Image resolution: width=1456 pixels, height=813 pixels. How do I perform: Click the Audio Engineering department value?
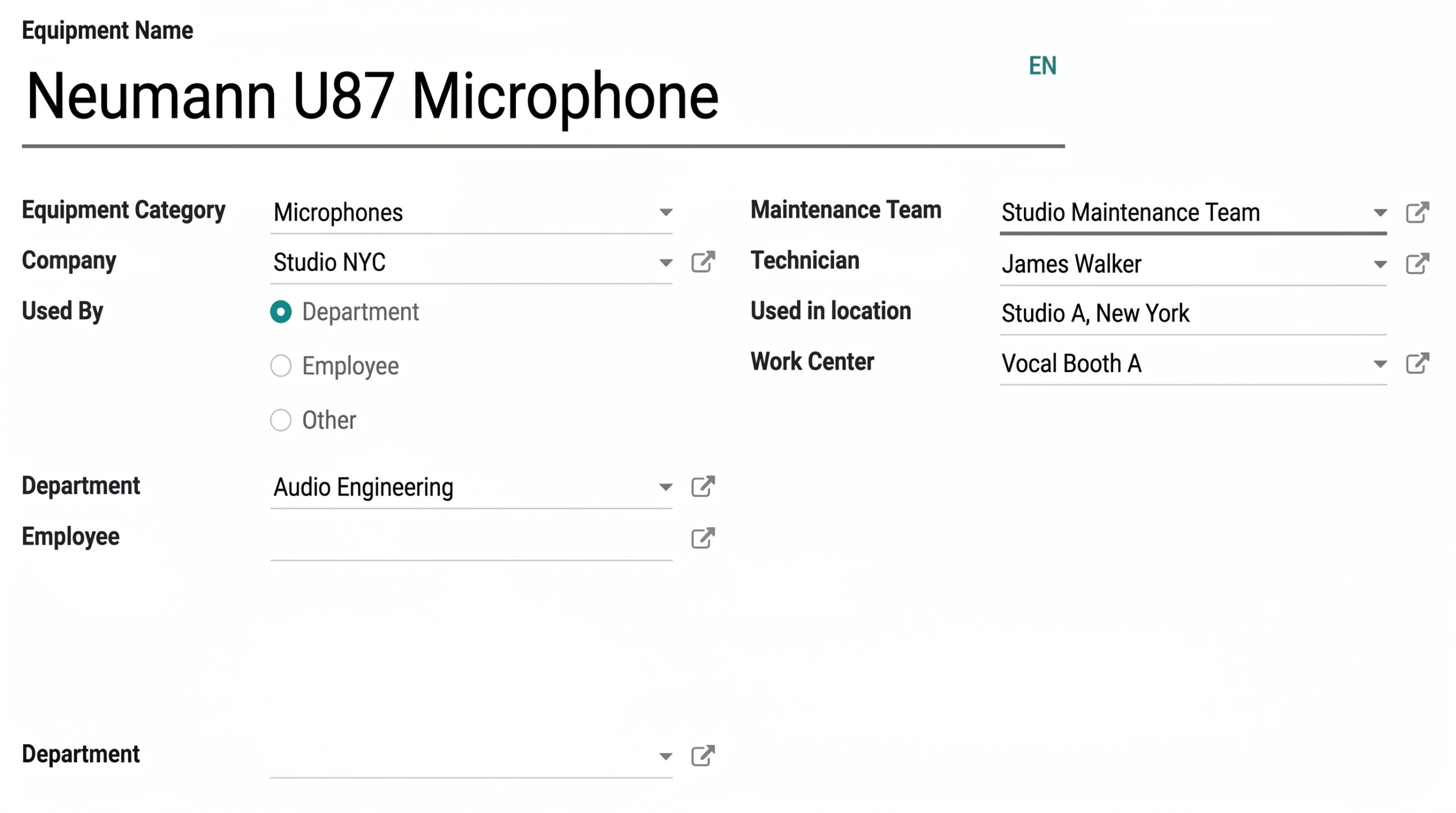pyautogui.click(x=363, y=488)
